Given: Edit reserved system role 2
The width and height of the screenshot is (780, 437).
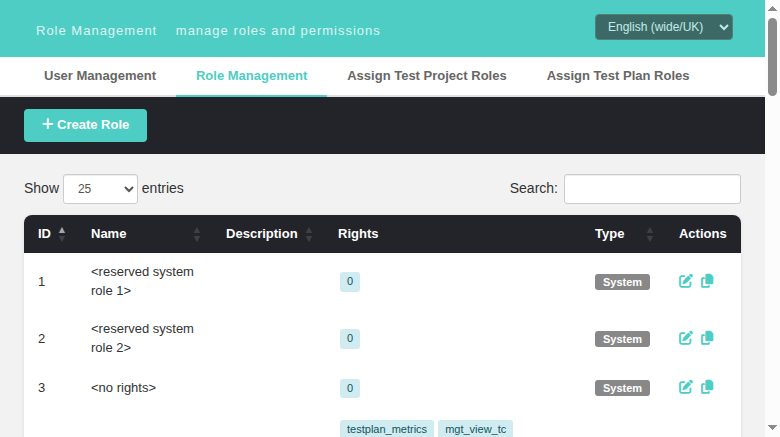Looking at the screenshot, I should [685, 338].
